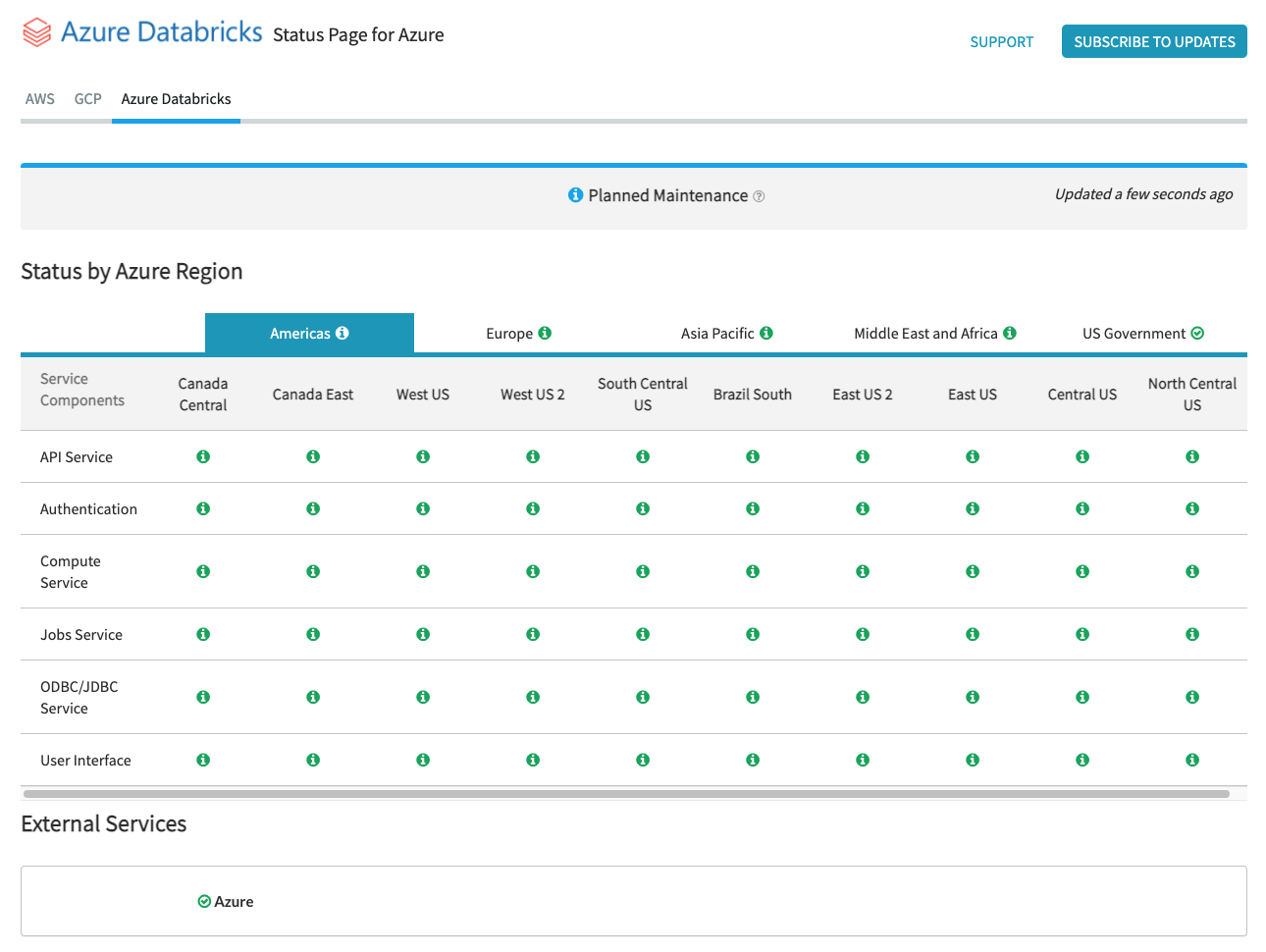Viewport: 1266px width, 952px height.
Task: Click the API Service row label
Action: point(77,457)
